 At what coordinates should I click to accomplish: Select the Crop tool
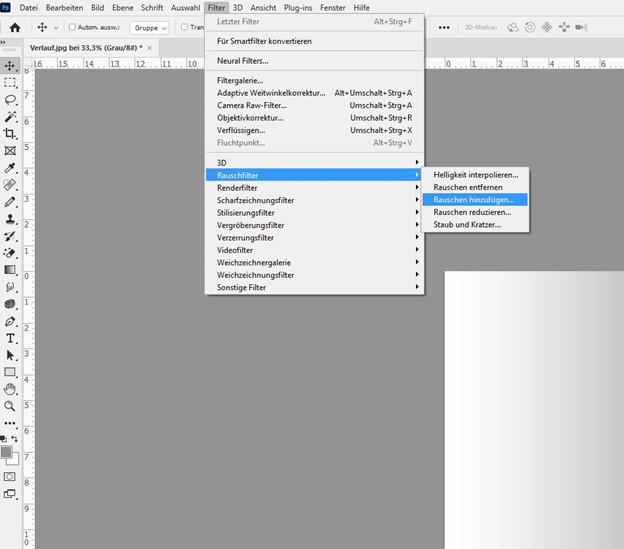pos(10,134)
